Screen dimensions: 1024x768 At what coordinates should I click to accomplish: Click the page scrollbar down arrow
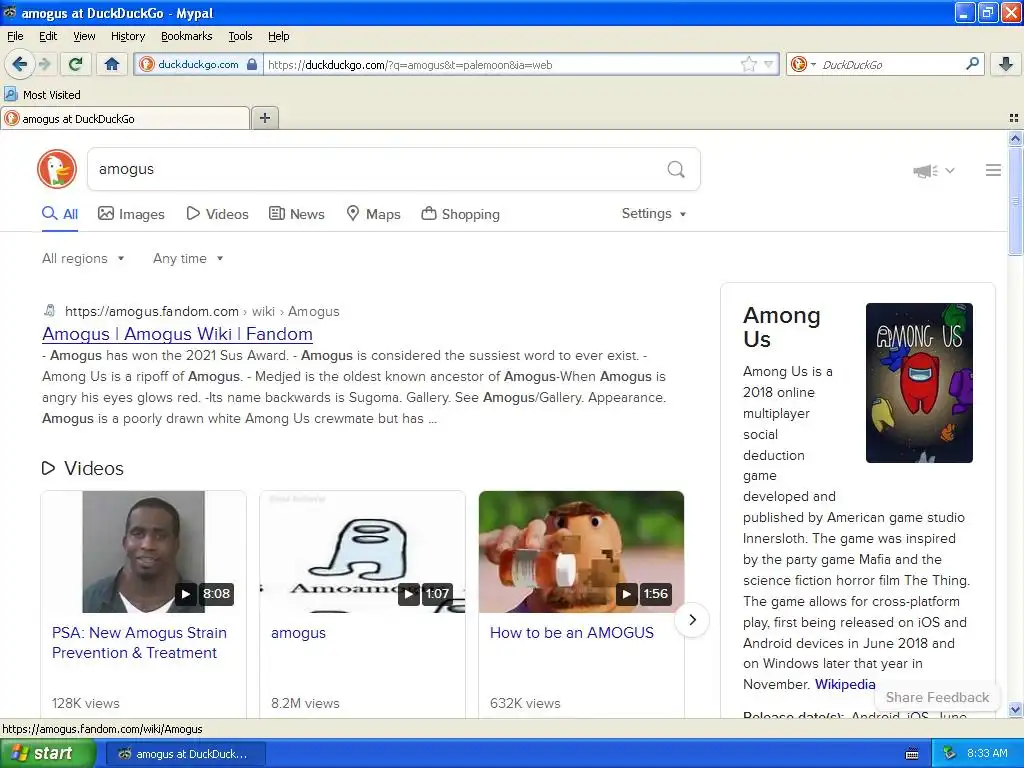(1015, 709)
